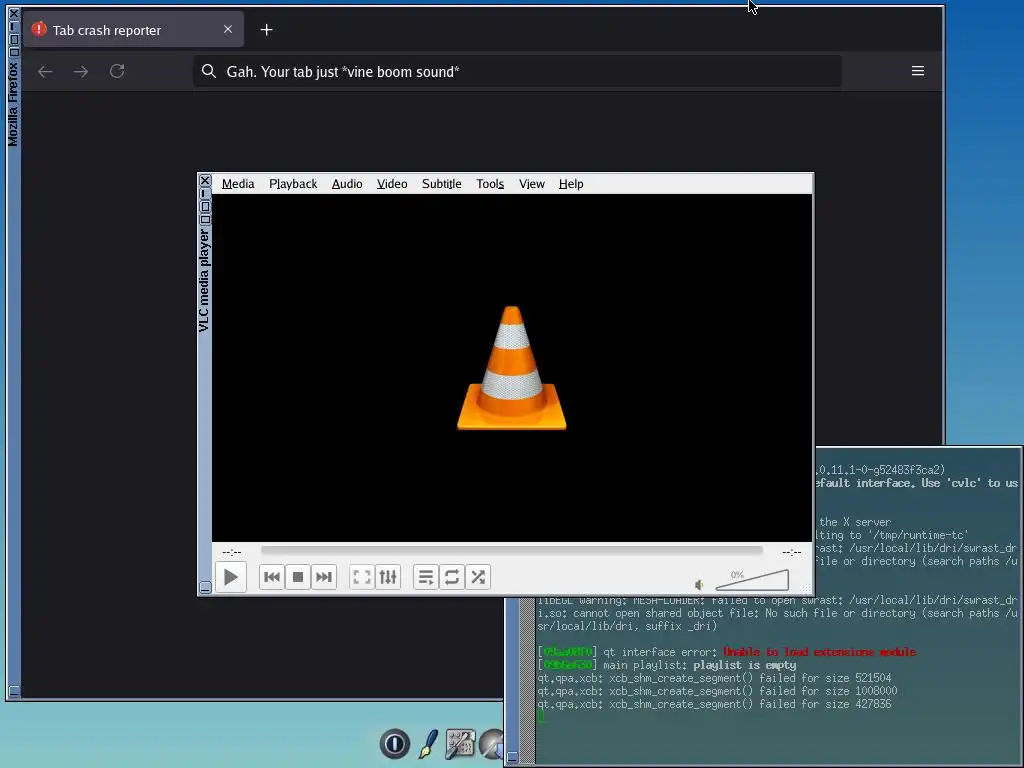Open the control panel icon in dock

(460, 744)
